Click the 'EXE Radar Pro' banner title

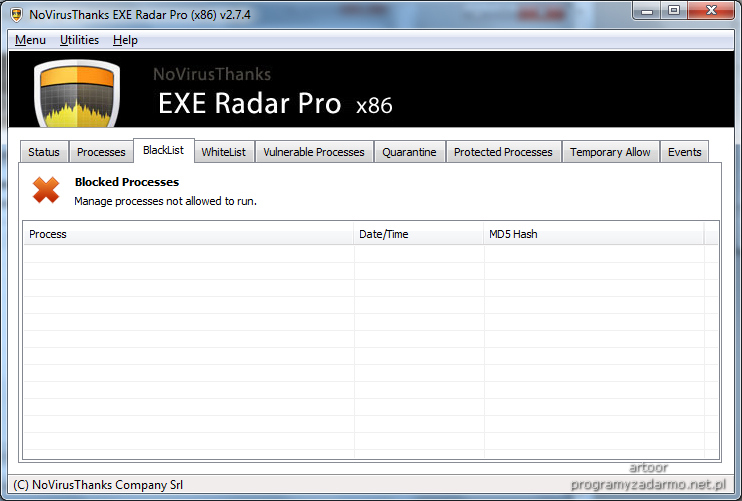point(249,103)
